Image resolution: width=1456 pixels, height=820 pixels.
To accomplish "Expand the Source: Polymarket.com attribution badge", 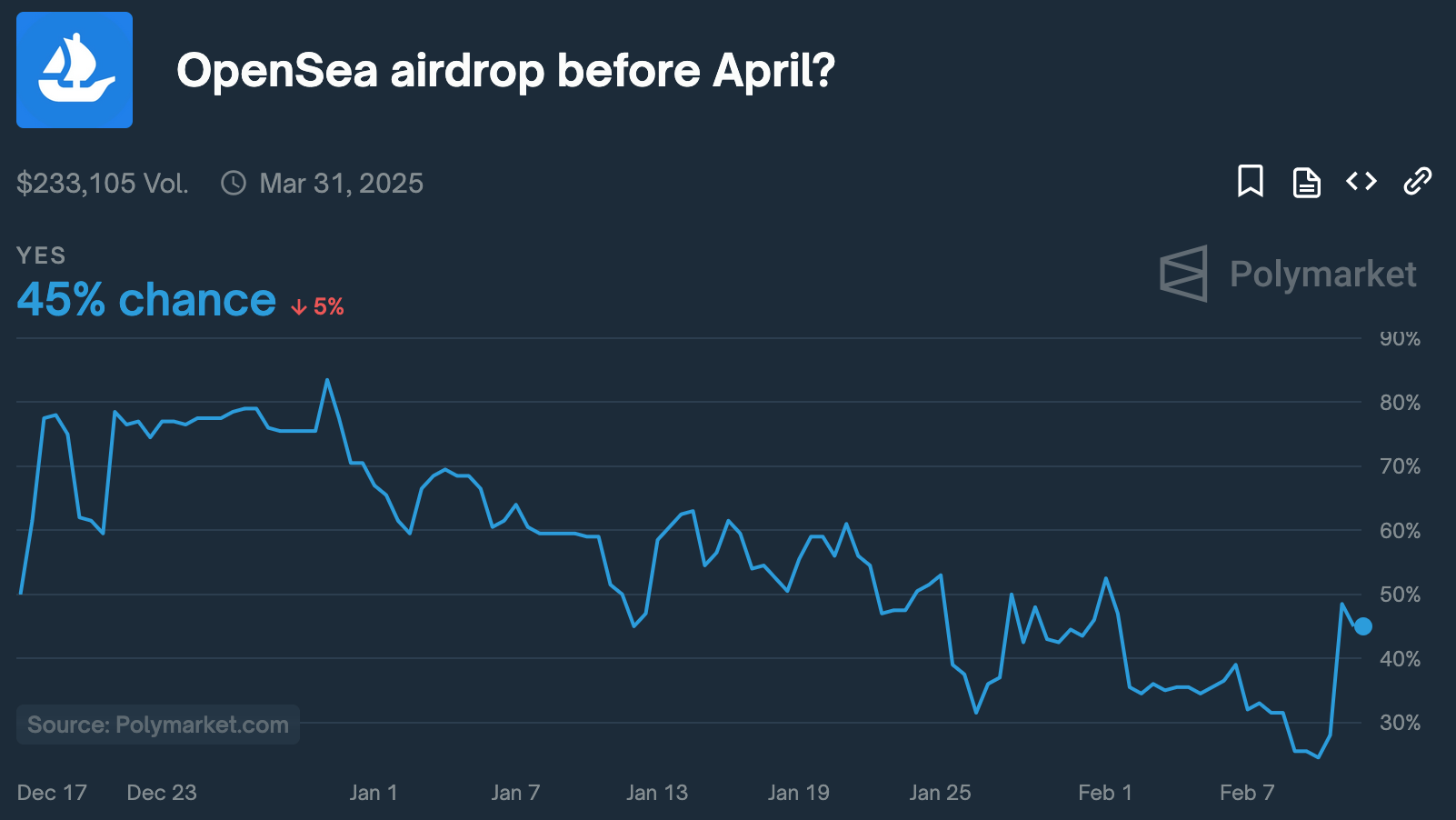I will coord(157,725).
